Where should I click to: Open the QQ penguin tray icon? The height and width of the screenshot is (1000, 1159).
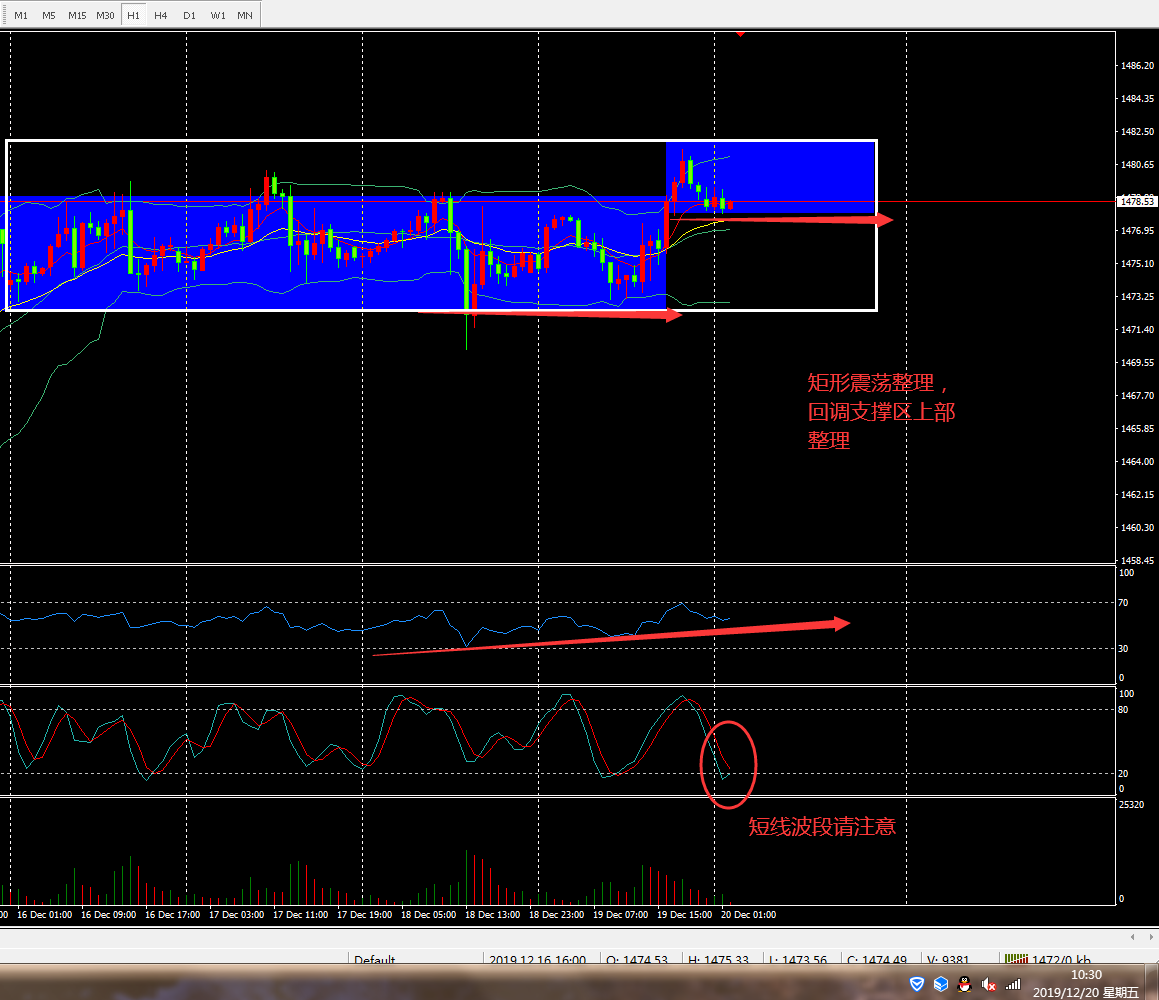pyautogui.click(x=965, y=985)
